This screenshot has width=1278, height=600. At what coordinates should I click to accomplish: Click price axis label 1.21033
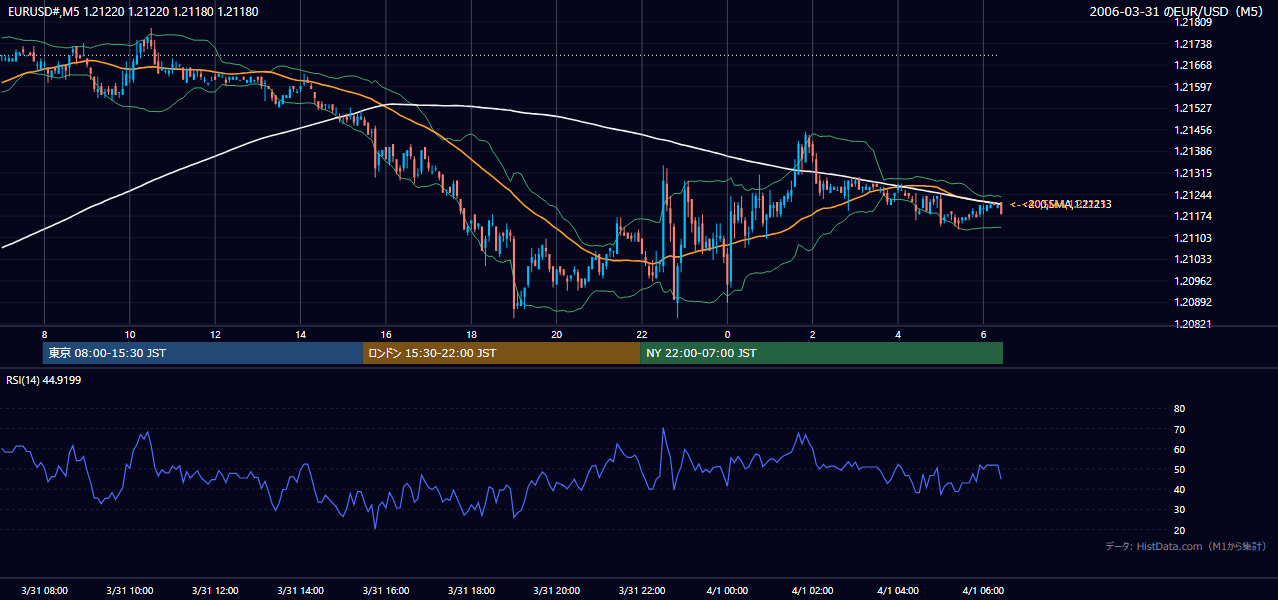pyautogui.click(x=1192, y=259)
